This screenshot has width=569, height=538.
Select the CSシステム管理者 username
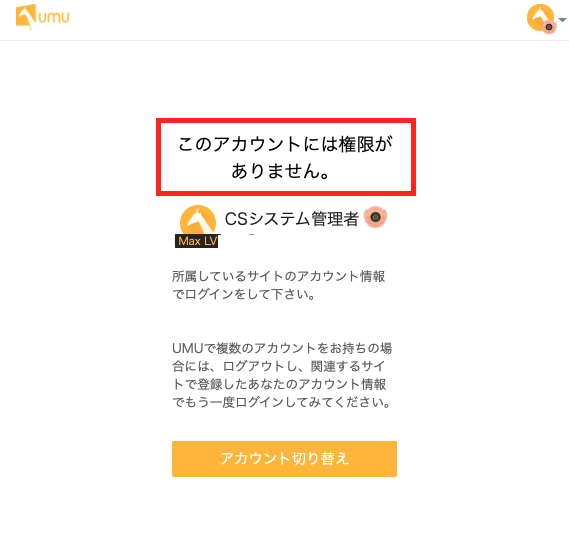click(292, 219)
